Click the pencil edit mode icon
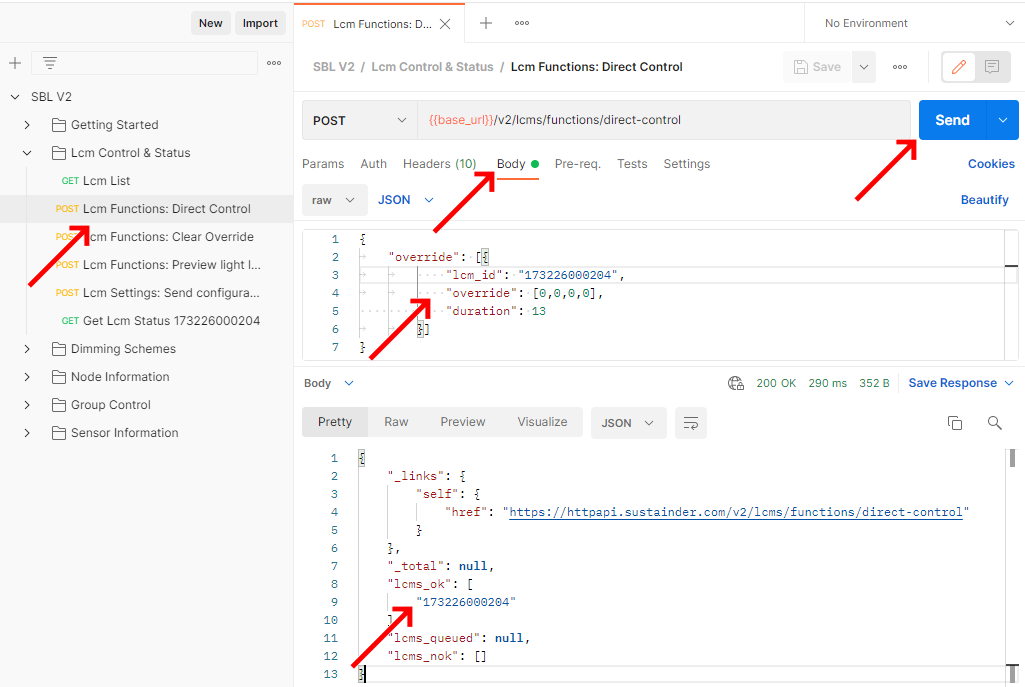The height and width of the screenshot is (687, 1025). click(x=959, y=67)
